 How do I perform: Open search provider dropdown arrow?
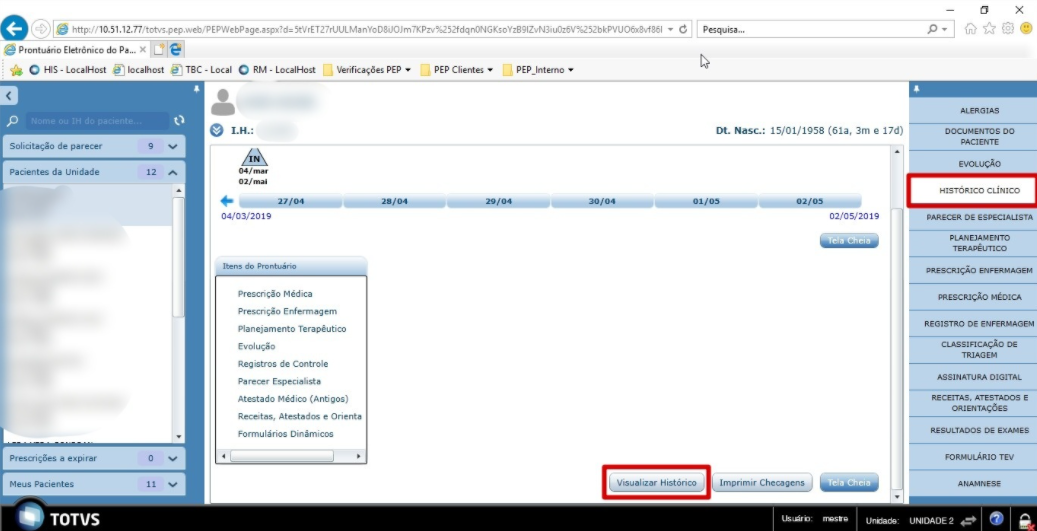click(944, 29)
